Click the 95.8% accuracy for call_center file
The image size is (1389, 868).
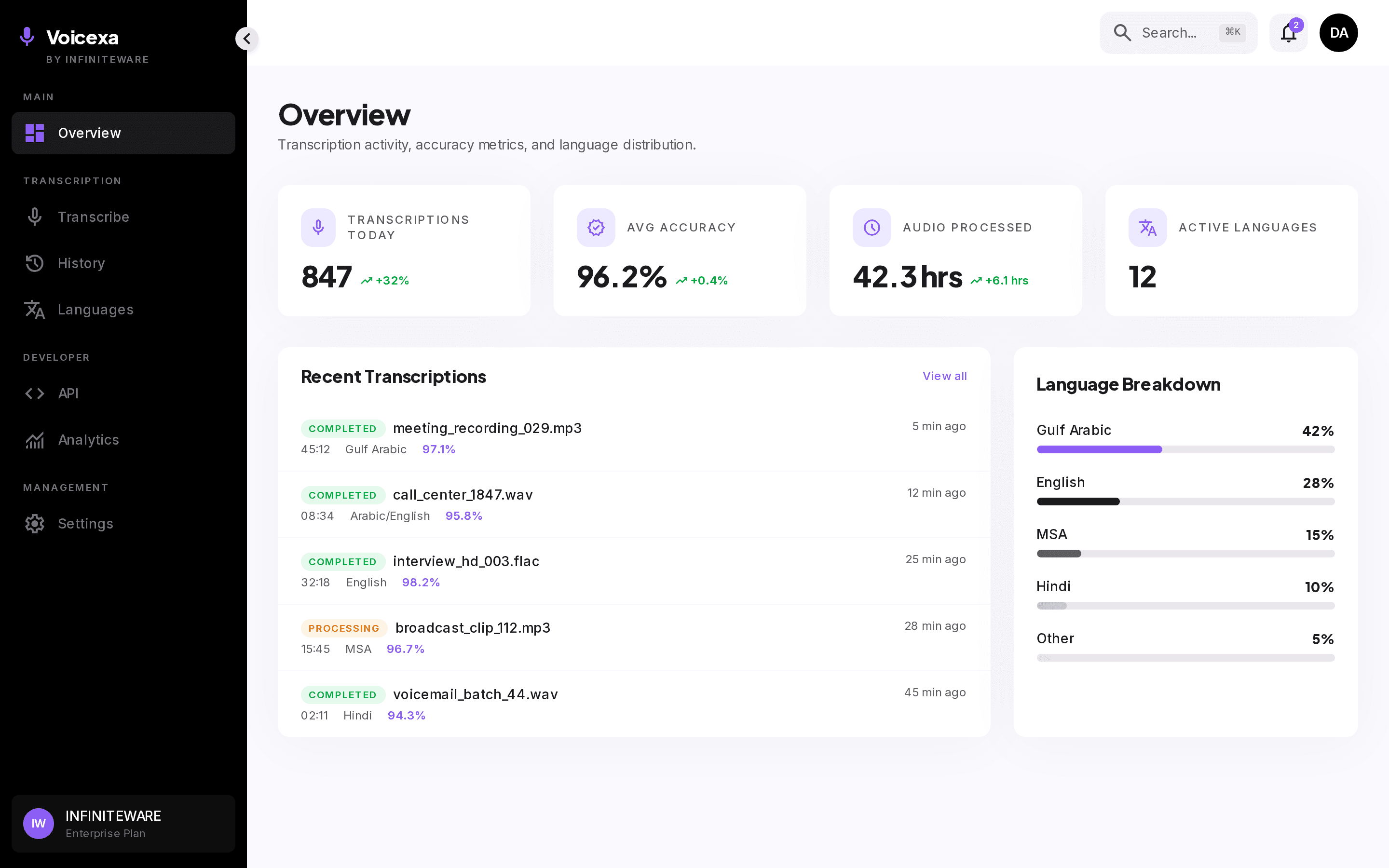tap(464, 516)
